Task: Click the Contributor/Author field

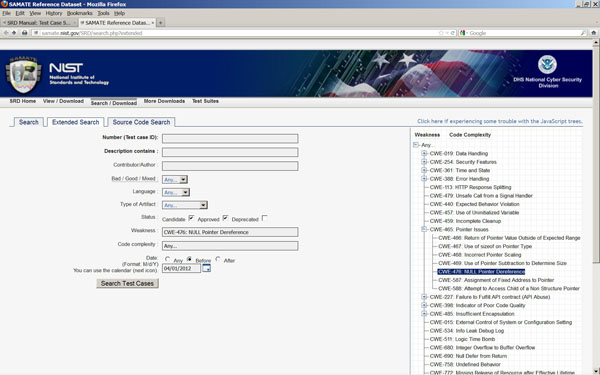Action: tap(230, 166)
